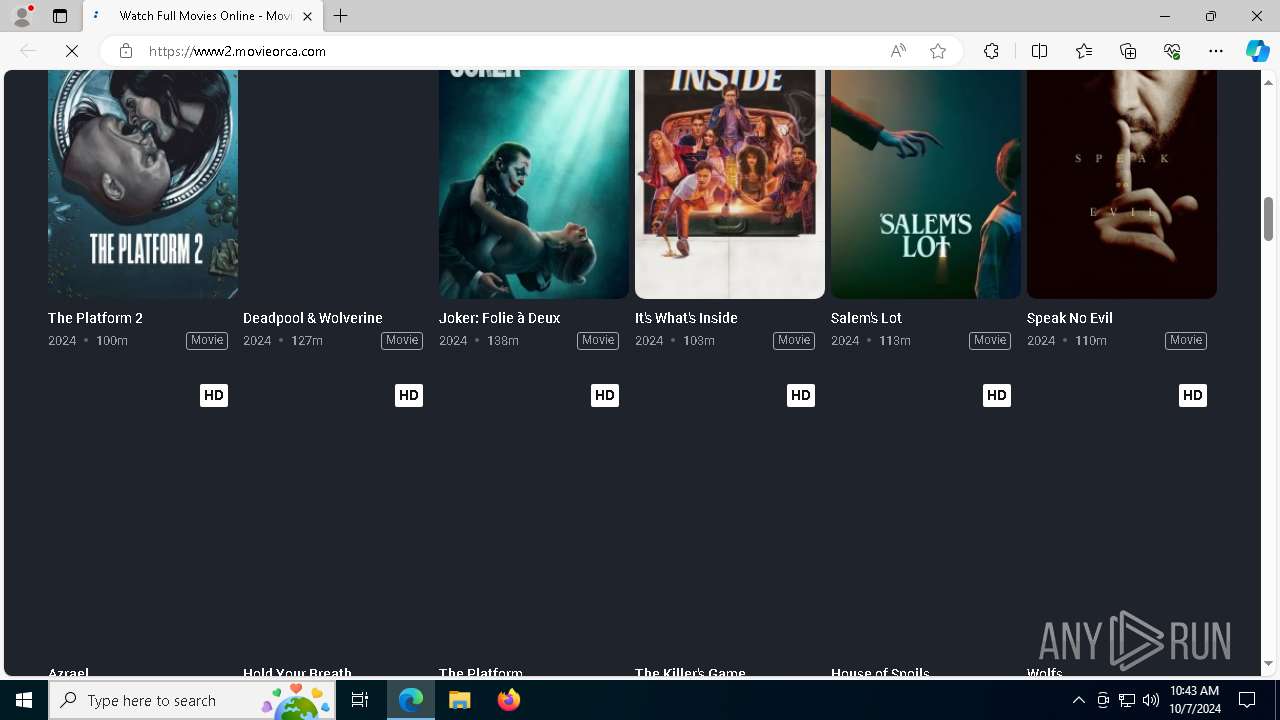Image resolution: width=1280 pixels, height=720 pixels.
Task: Close the Watch Full Movies Online tab
Action: coord(307,16)
